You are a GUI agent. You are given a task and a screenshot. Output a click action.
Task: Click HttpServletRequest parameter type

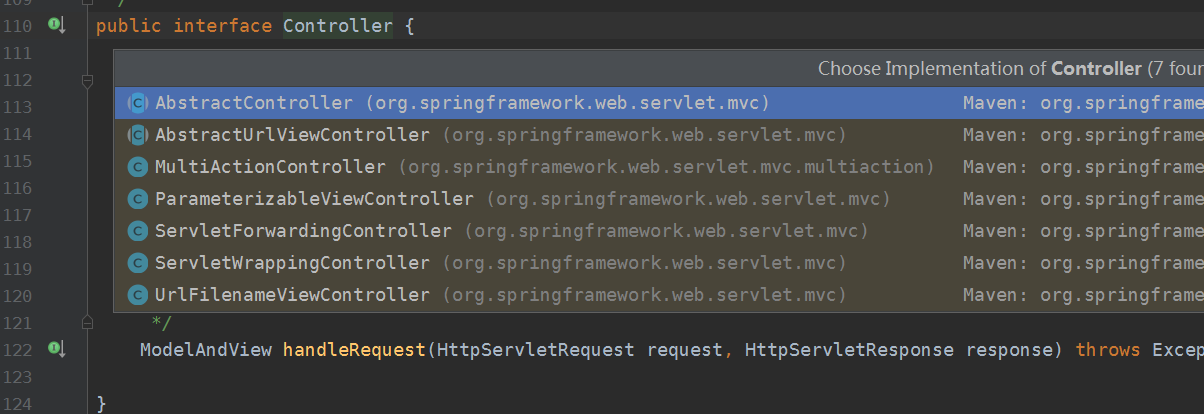[535, 350]
